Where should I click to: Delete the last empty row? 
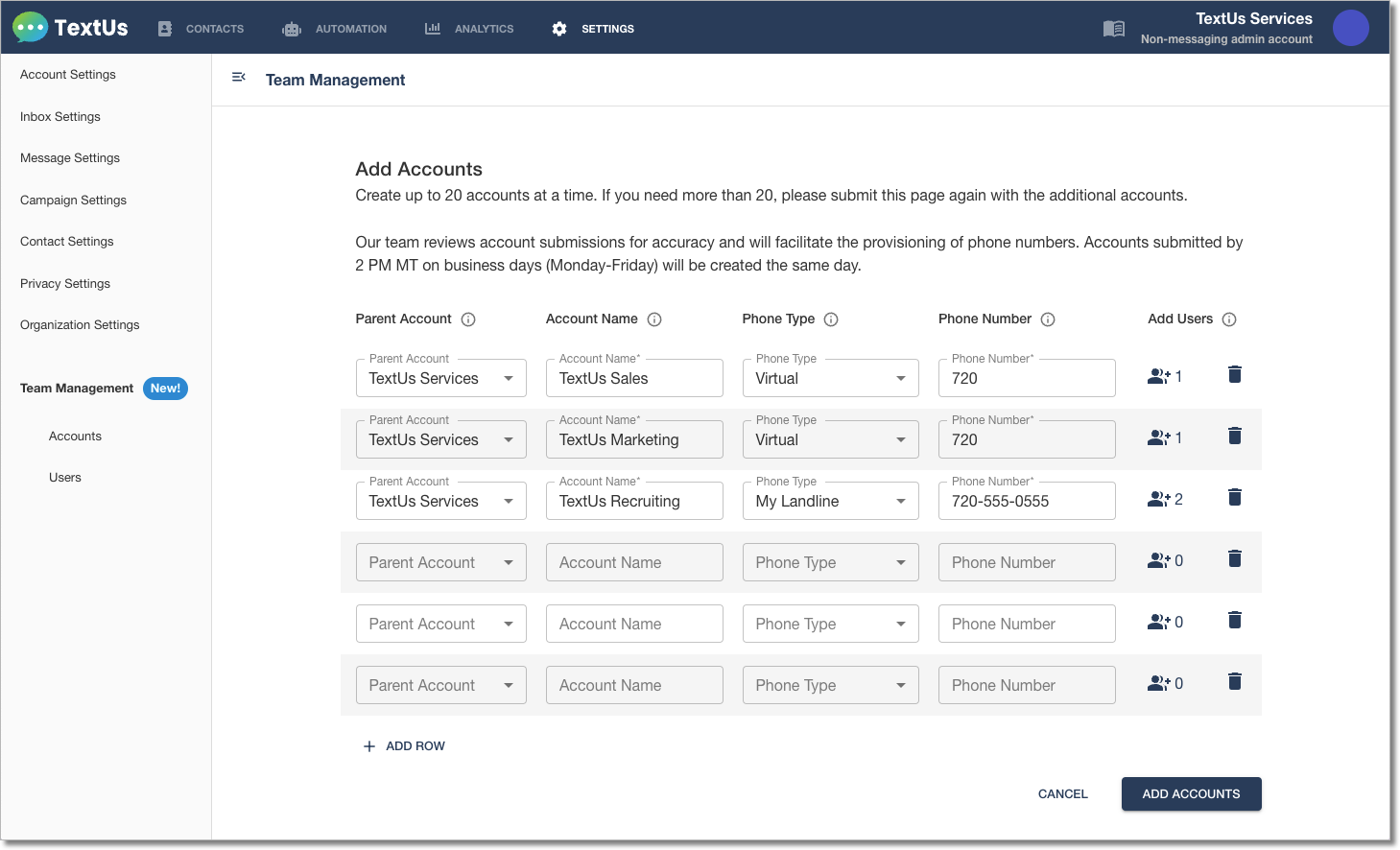(x=1235, y=681)
